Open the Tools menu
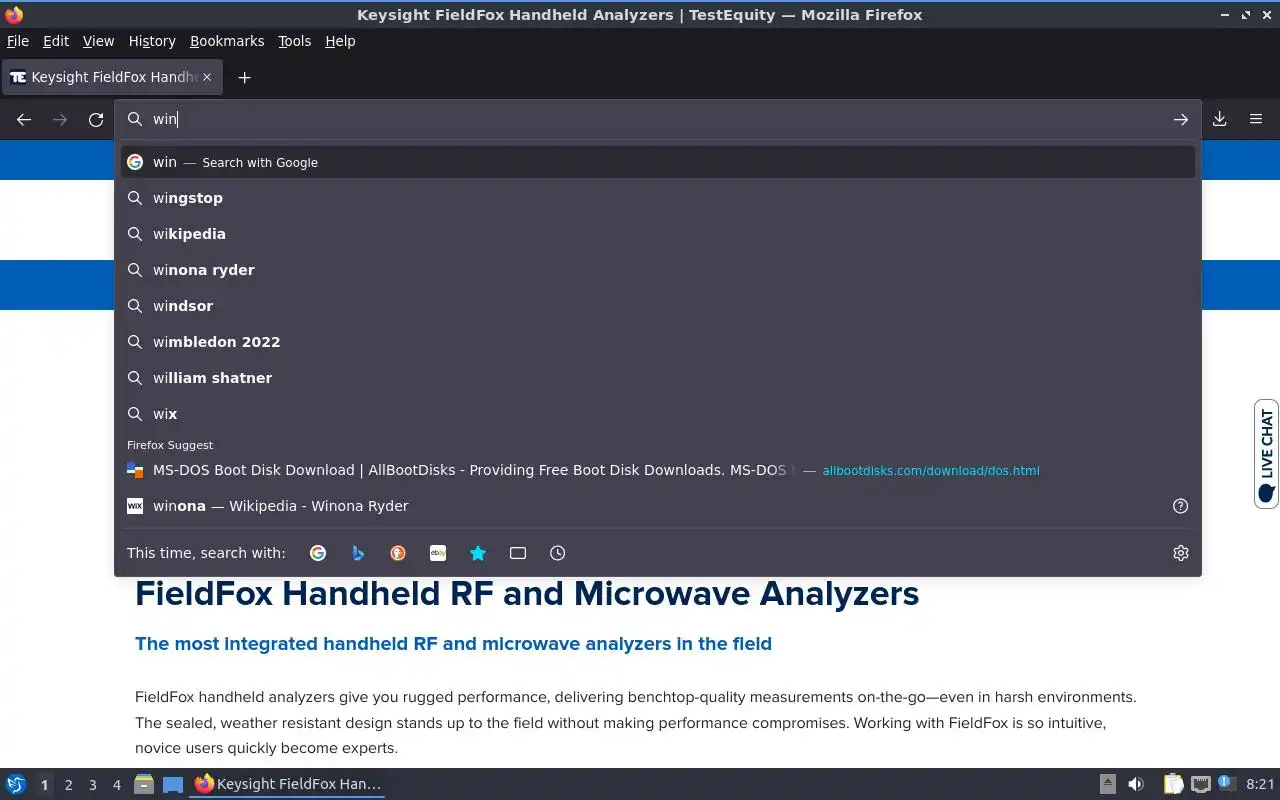The image size is (1280, 800). coord(295,41)
